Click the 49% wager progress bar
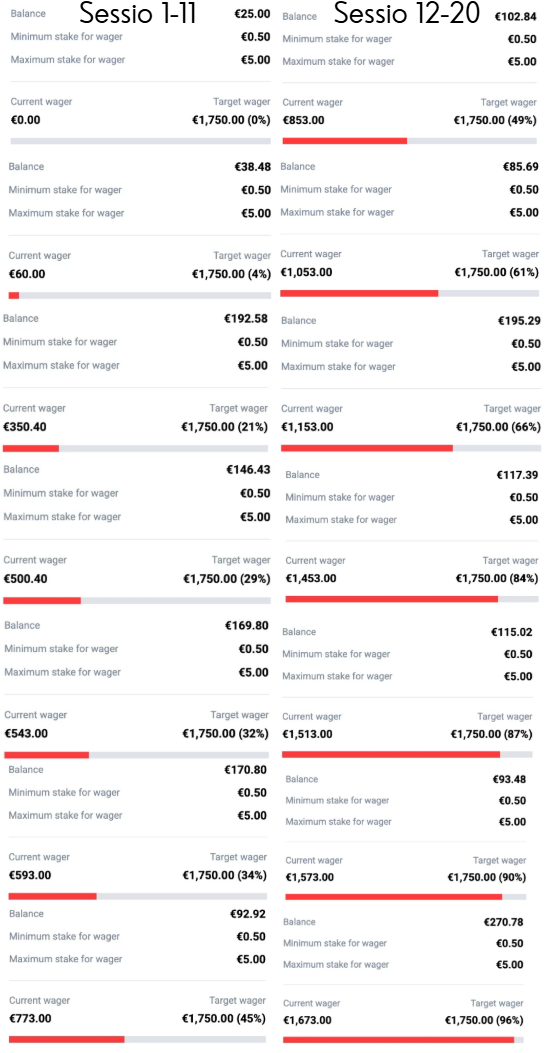The width and height of the screenshot is (549, 1053). [409, 141]
